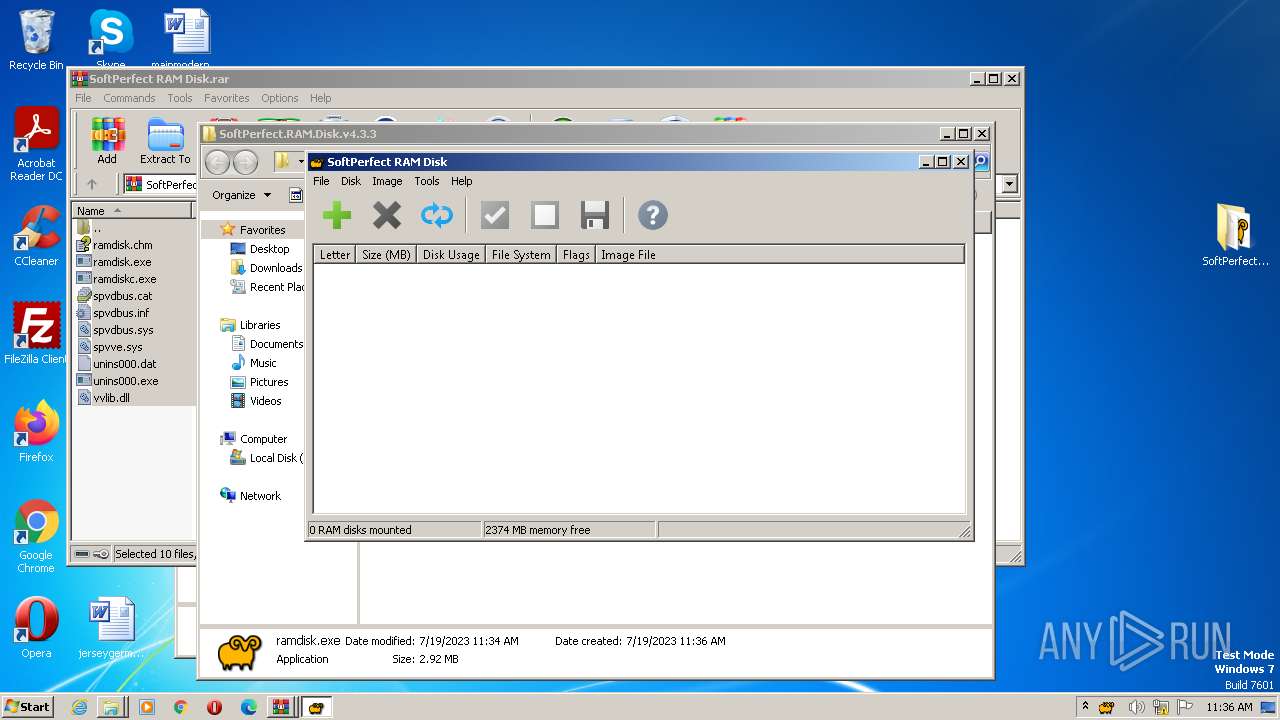Viewport: 1280px width, 720px height.
Task: Click the blue question mark Help icon
Action: (652, 215)
